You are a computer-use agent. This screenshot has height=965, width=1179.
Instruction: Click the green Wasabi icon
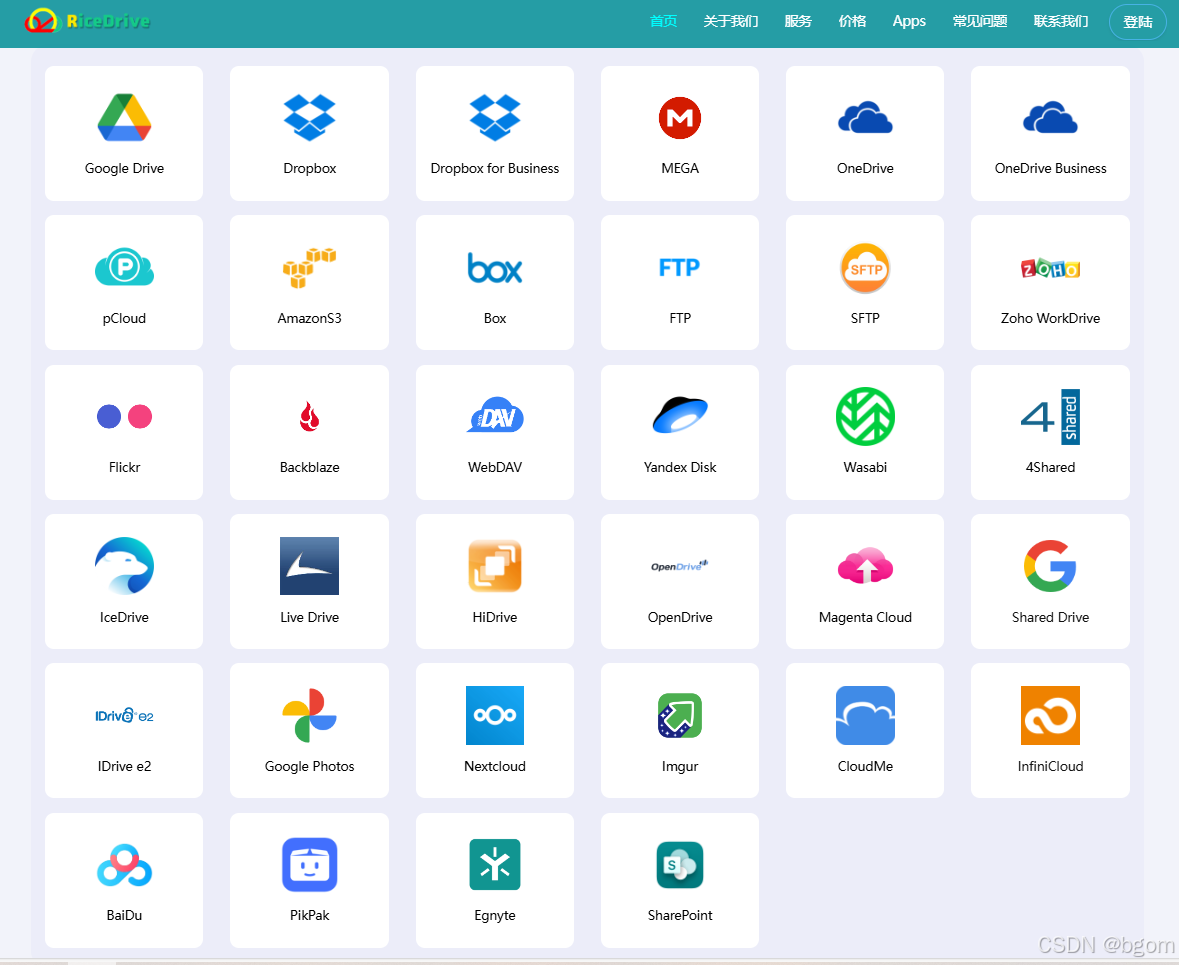pyautogui.click(x=865, y=416)
